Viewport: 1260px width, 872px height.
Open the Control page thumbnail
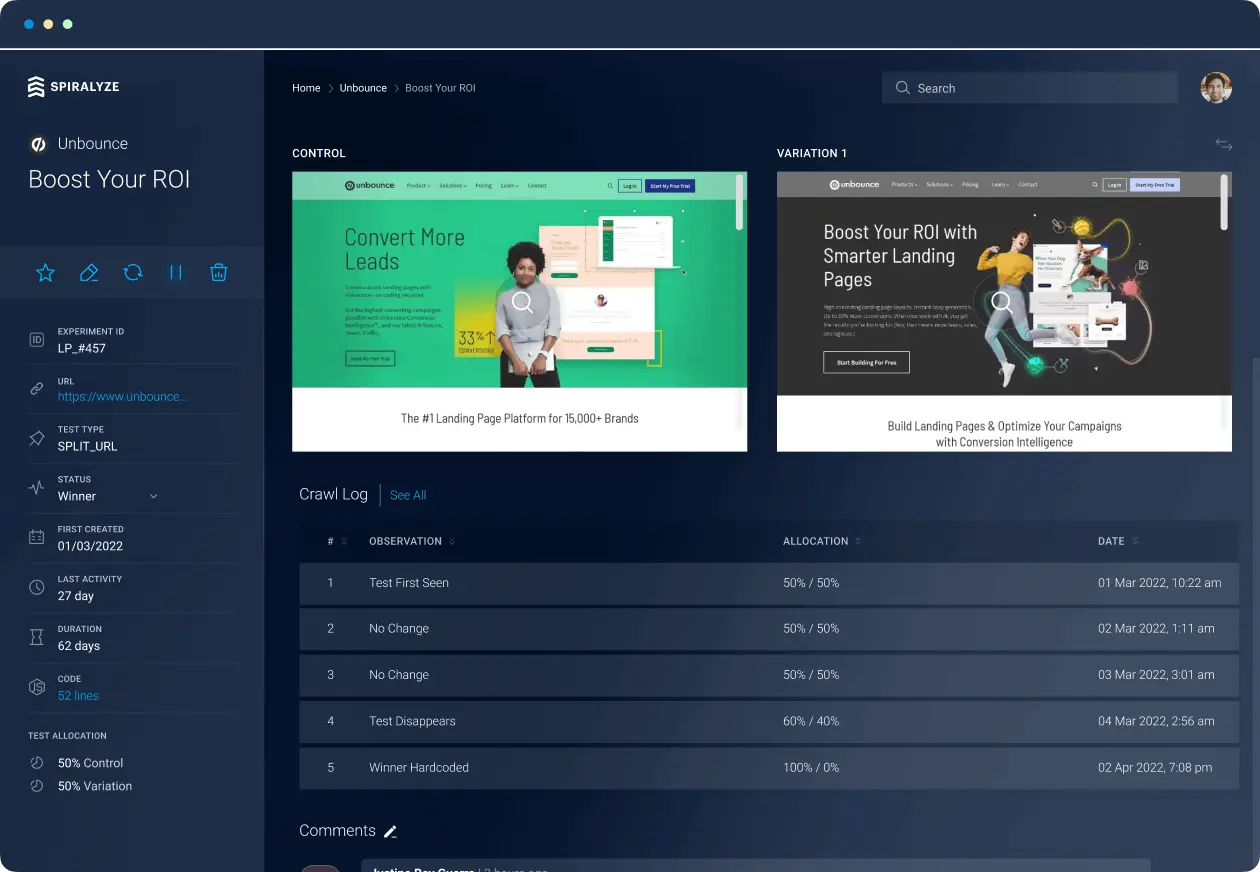[x=519, y=311]
